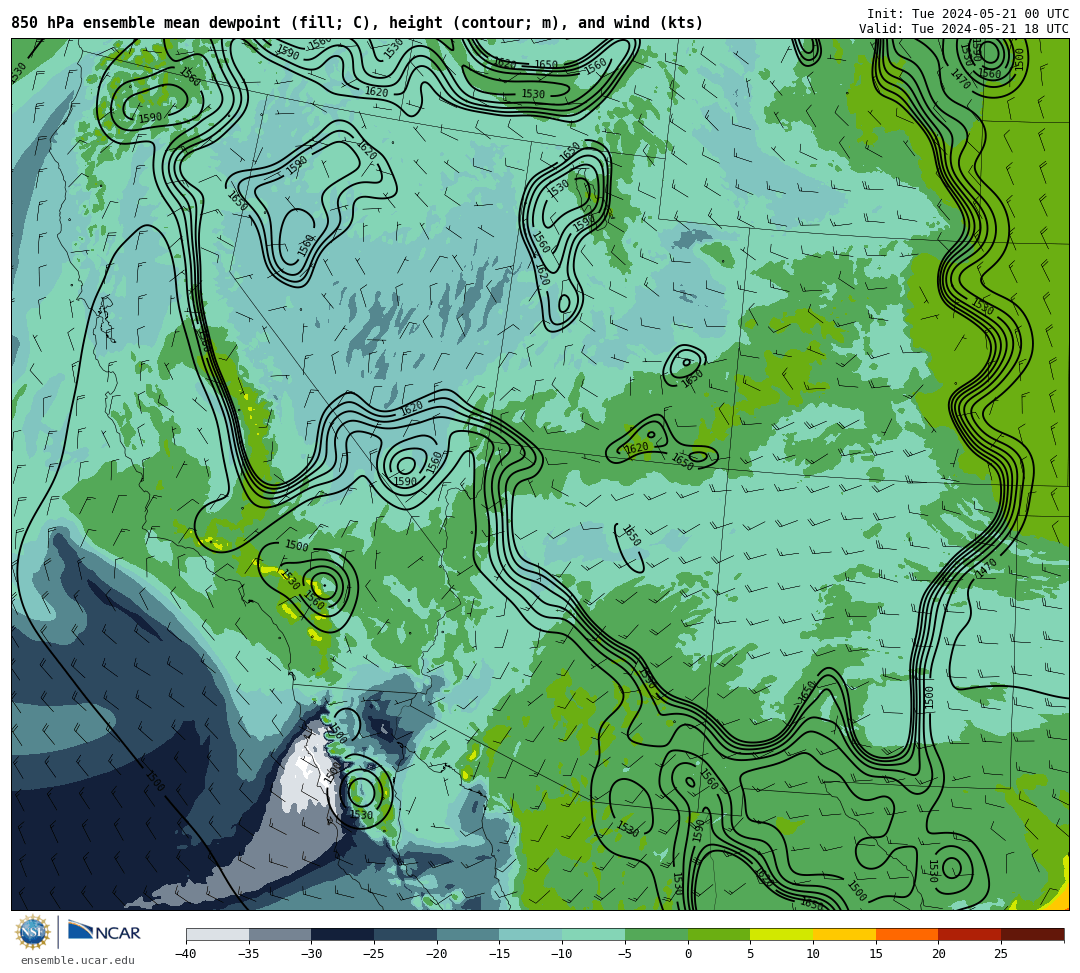Click the '-25' colorbar tick label
The width and height of the screenshot is (1080, 973).
(x=374, y=954)
